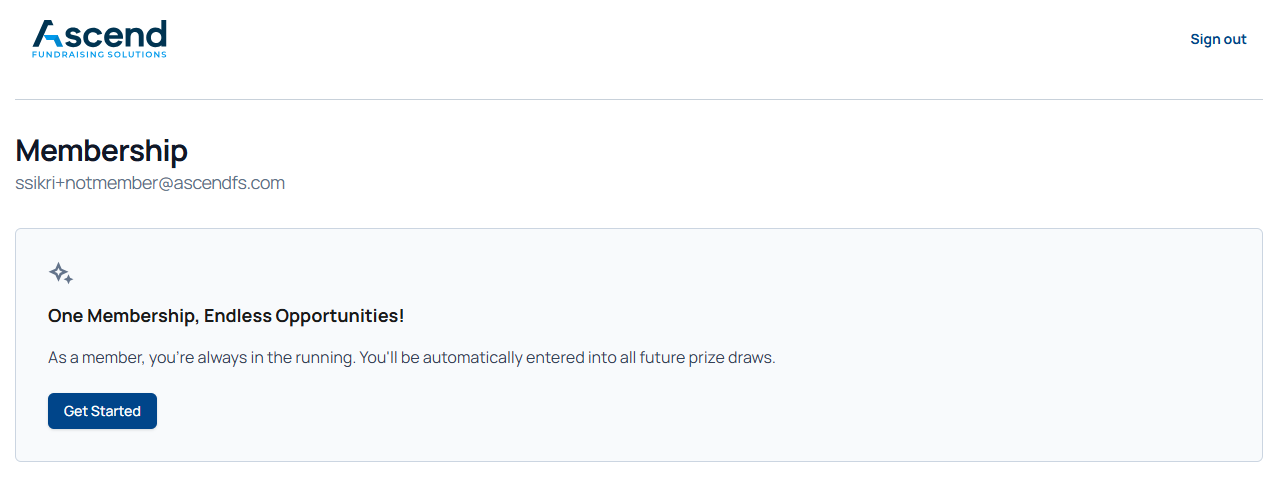Click the word running in the card description
Viewport: 1288px width, 503px height.
point(322,358)
